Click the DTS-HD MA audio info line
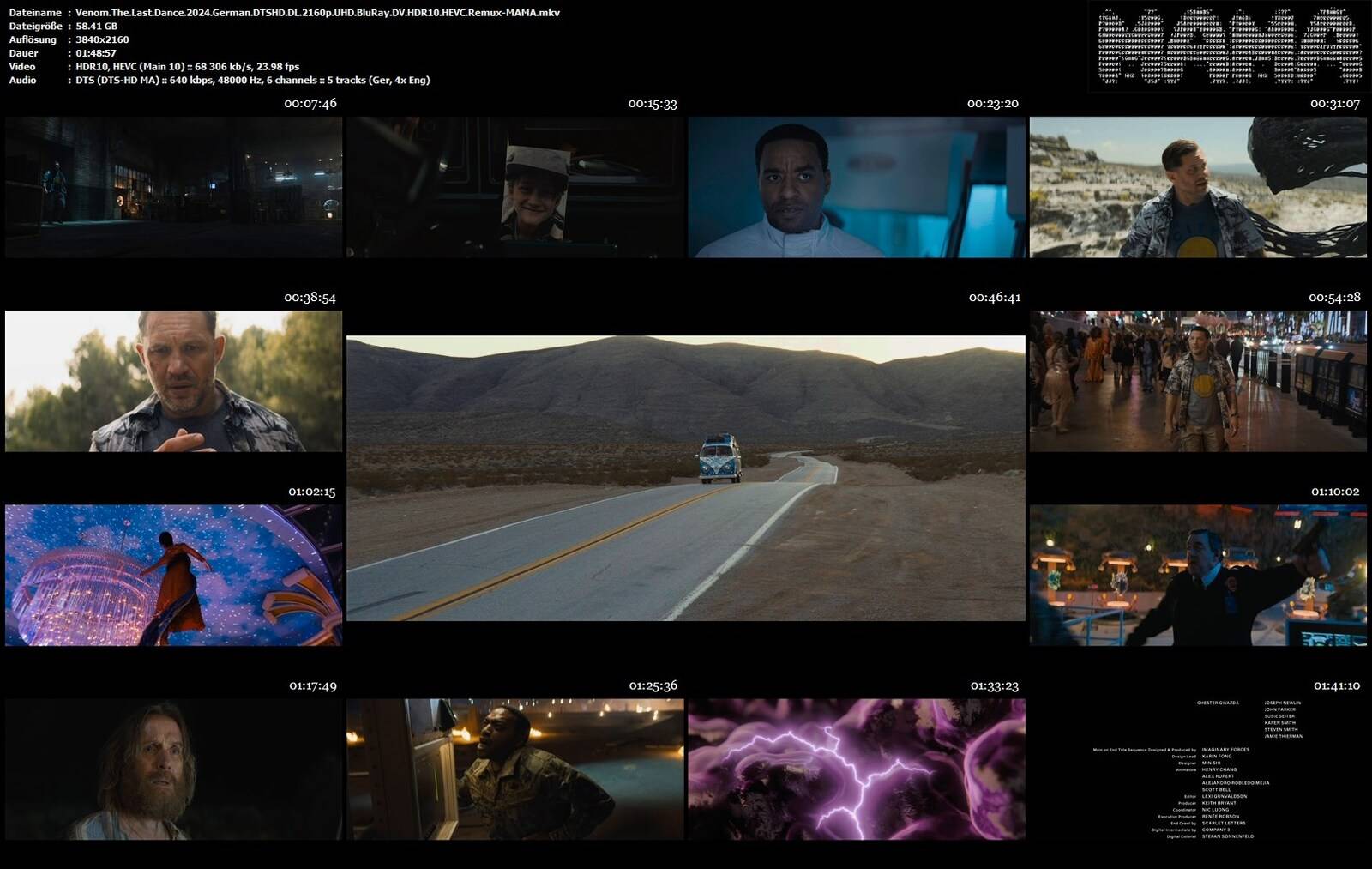 [x=253, y=80]
